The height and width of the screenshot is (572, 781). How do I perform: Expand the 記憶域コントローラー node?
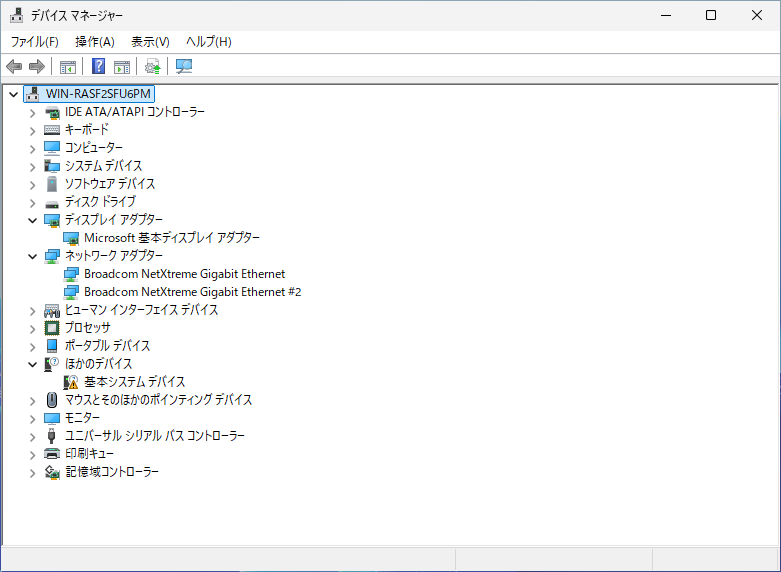[x=32, y=472]
